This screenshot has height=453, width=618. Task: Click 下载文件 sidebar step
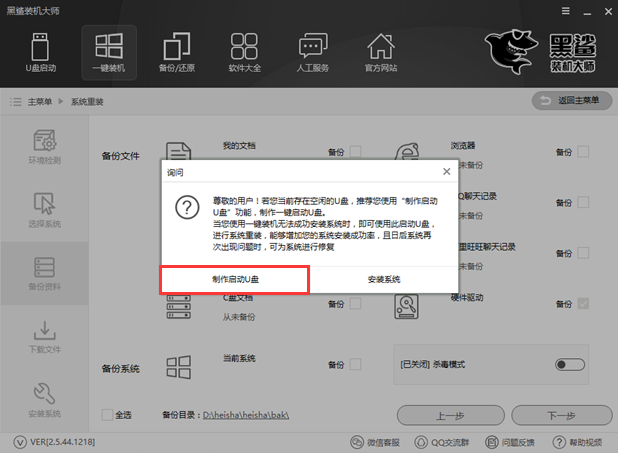click(45, 336)
